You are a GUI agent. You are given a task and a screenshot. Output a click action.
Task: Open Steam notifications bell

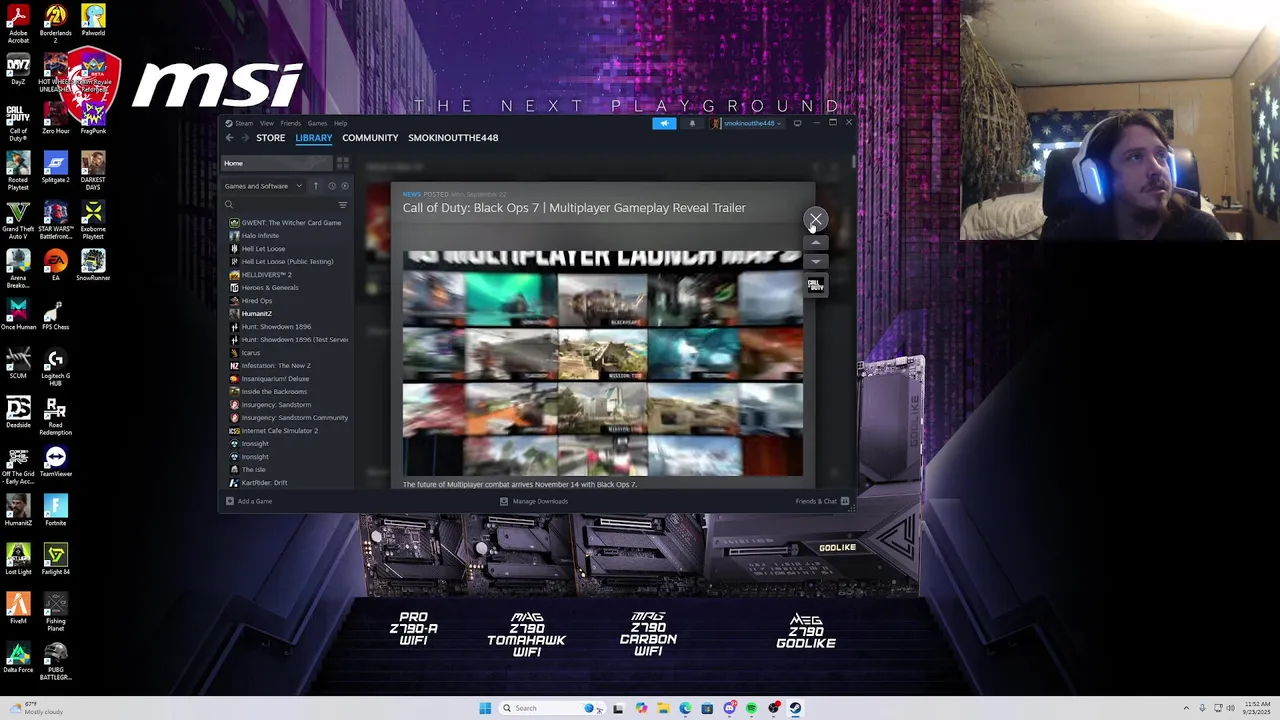692,123
